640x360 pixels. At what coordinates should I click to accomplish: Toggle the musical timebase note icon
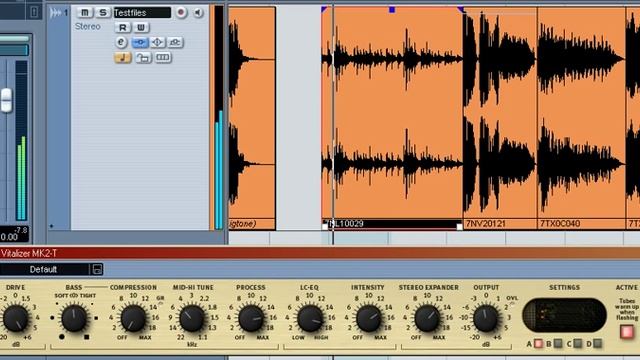click(122, 58)
